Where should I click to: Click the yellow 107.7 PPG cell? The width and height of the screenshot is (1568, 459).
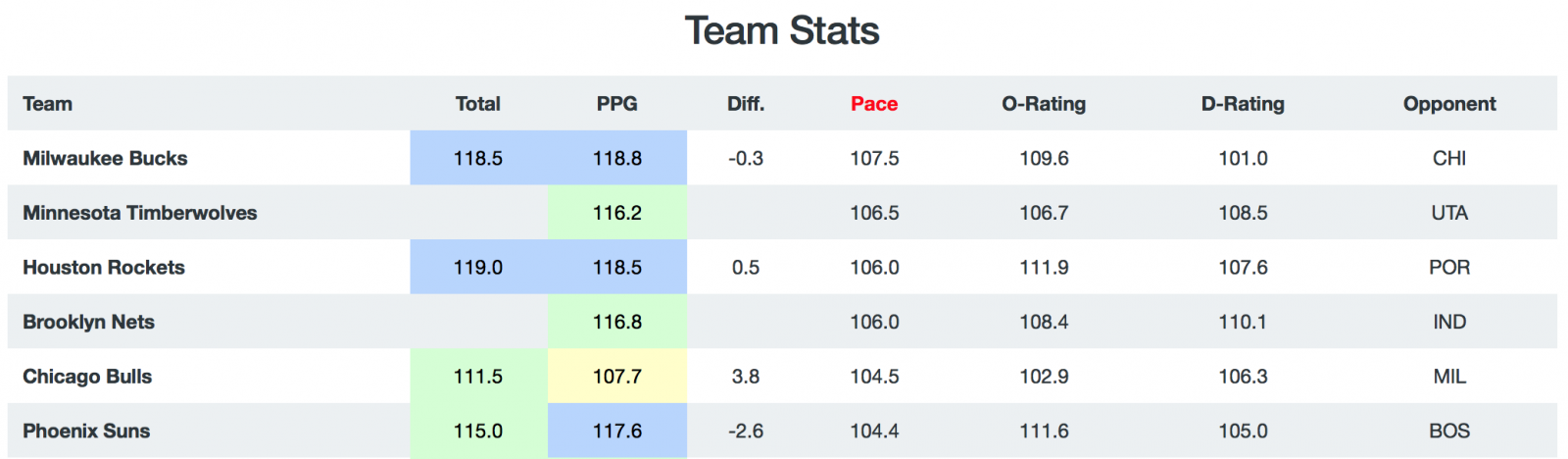coord(617,377)
